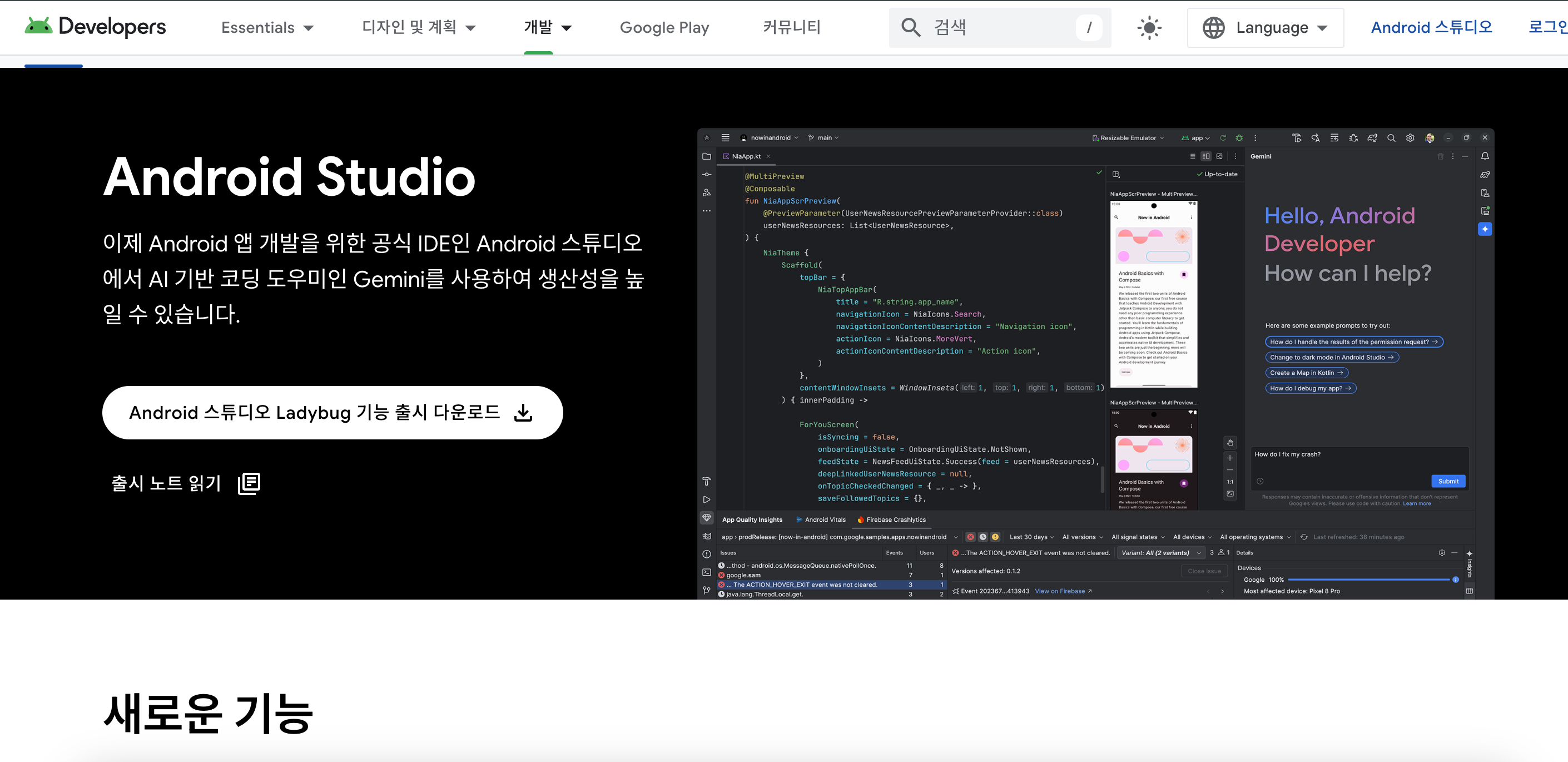
Task: Open the Problems exclamation icon
Action: pos(707,555)
